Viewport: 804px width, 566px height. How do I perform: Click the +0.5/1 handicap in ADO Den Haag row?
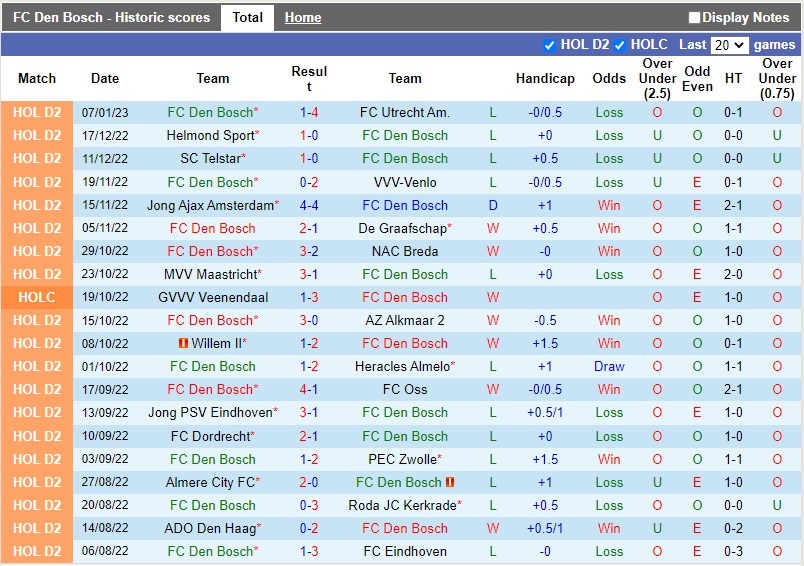coord(545,528)
